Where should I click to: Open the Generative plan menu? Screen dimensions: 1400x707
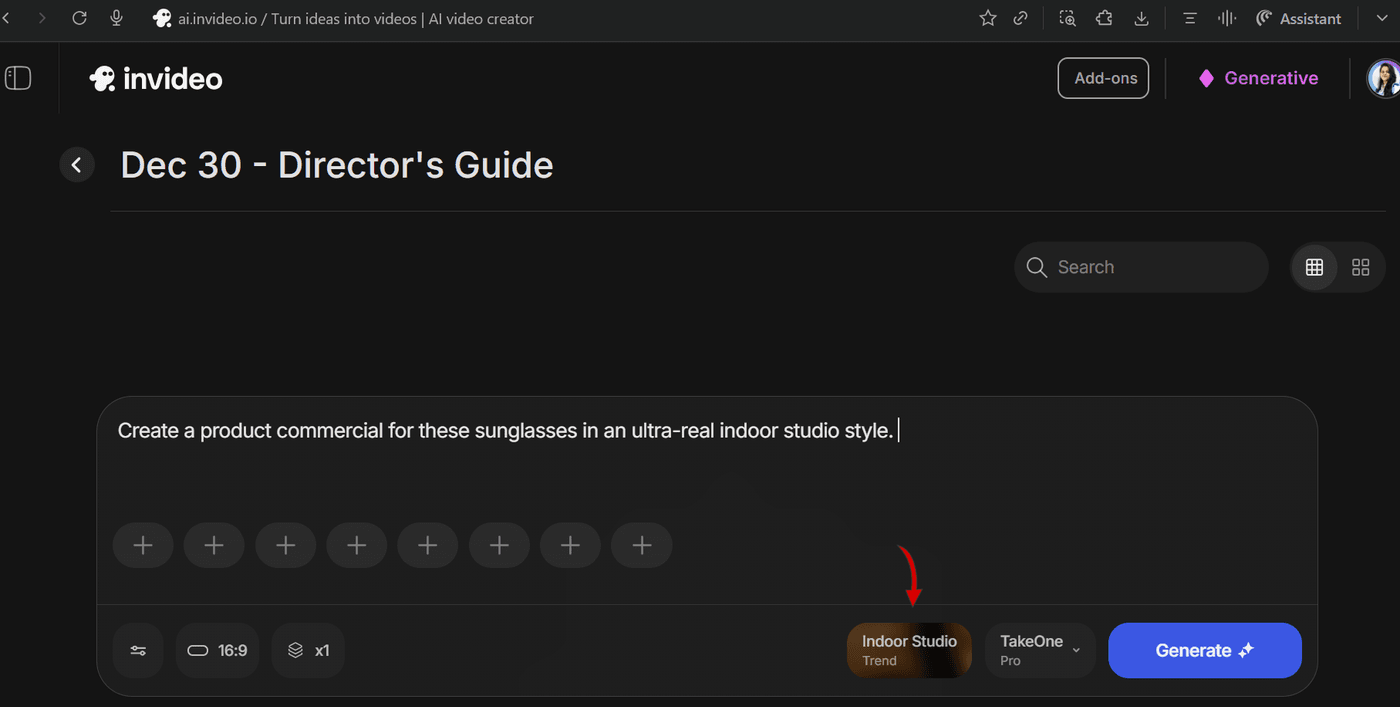(x=1259, y=78)
